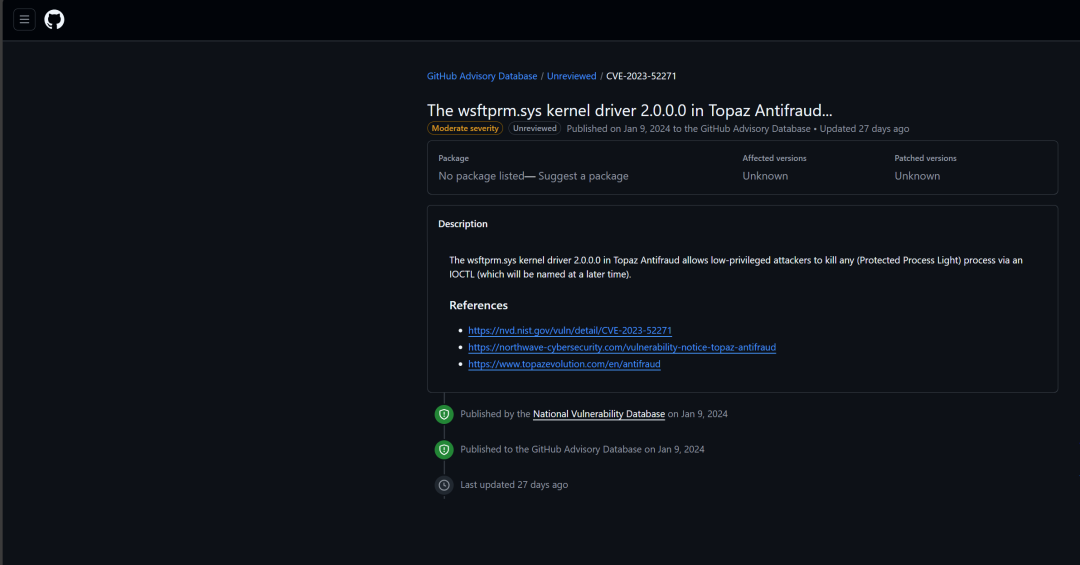
Task: Click the Suggest a package link
Action: [x=583, y=176]
